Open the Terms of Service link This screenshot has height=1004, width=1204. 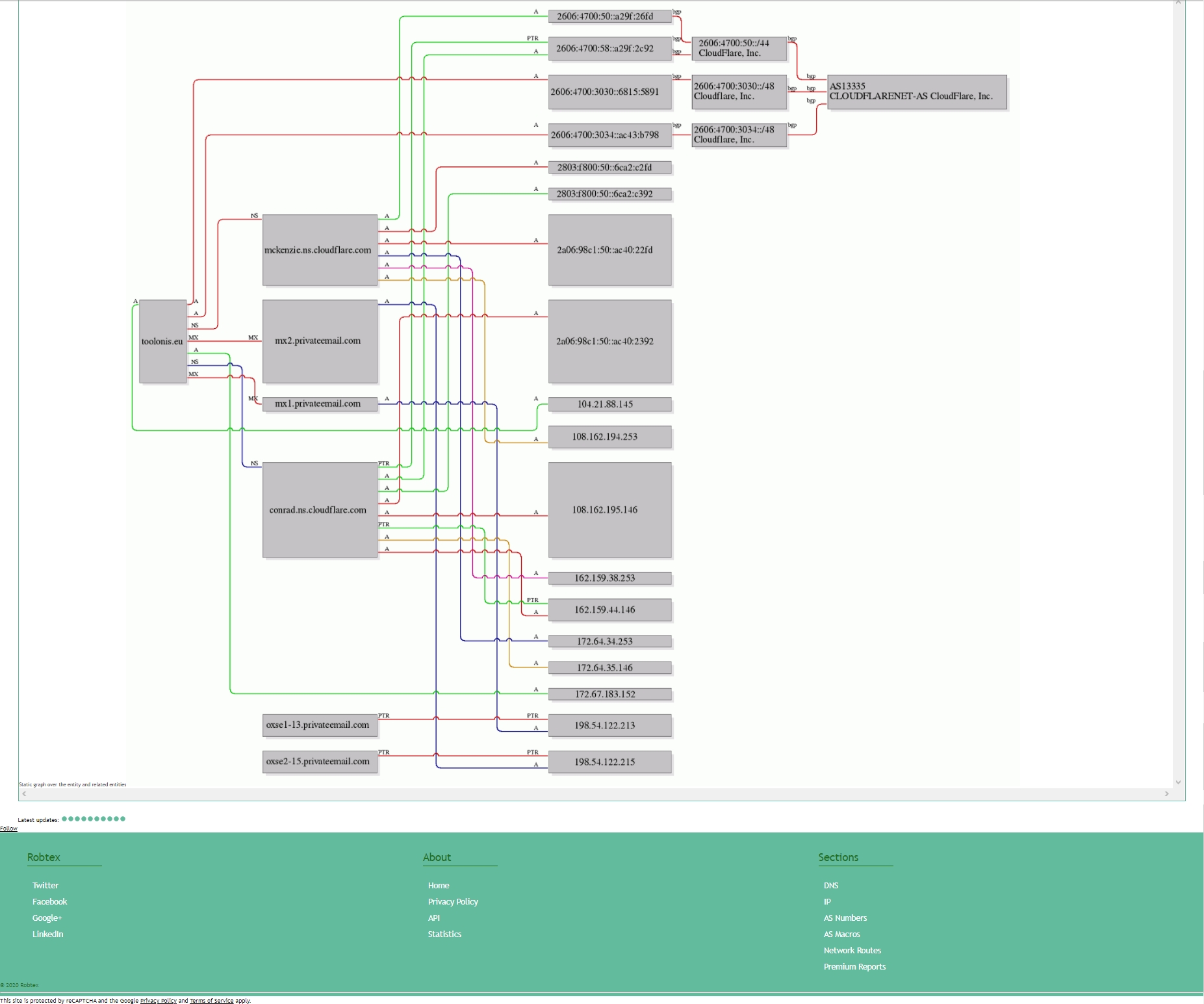[211, 1001]
